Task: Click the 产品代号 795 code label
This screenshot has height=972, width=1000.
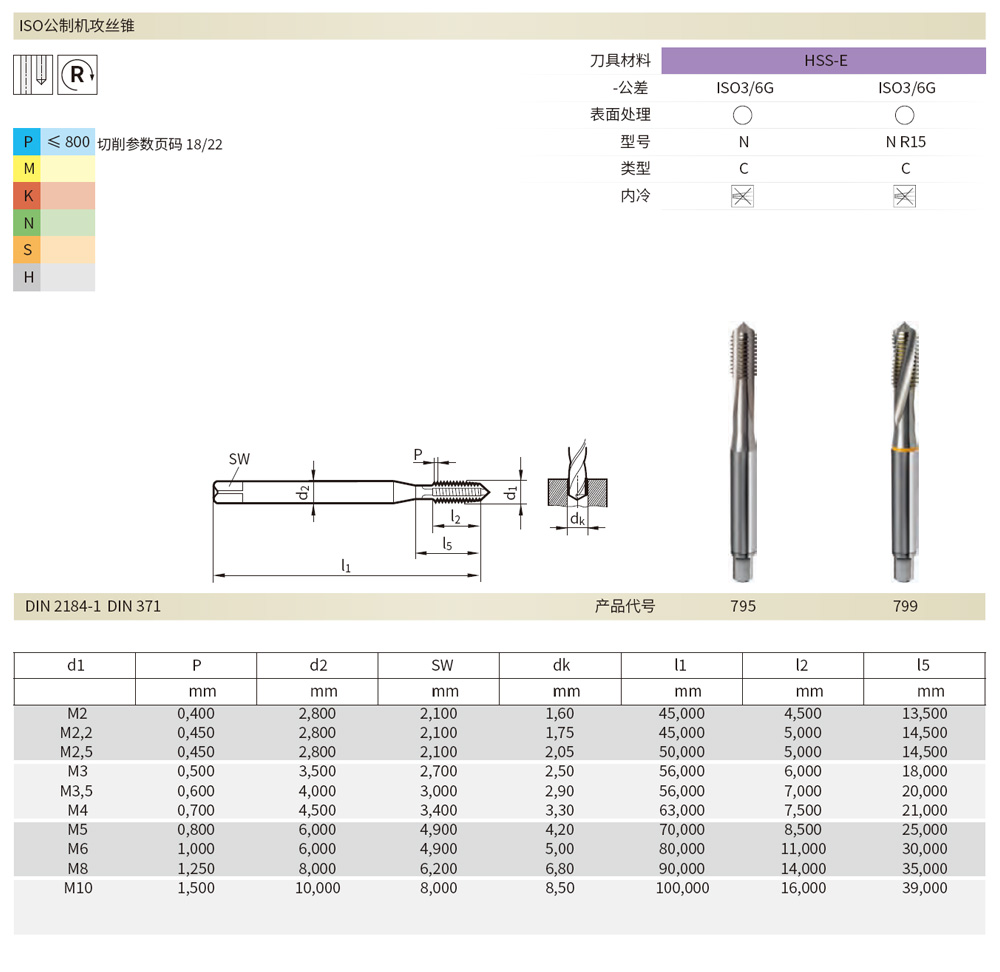Action: coord(742,605)
